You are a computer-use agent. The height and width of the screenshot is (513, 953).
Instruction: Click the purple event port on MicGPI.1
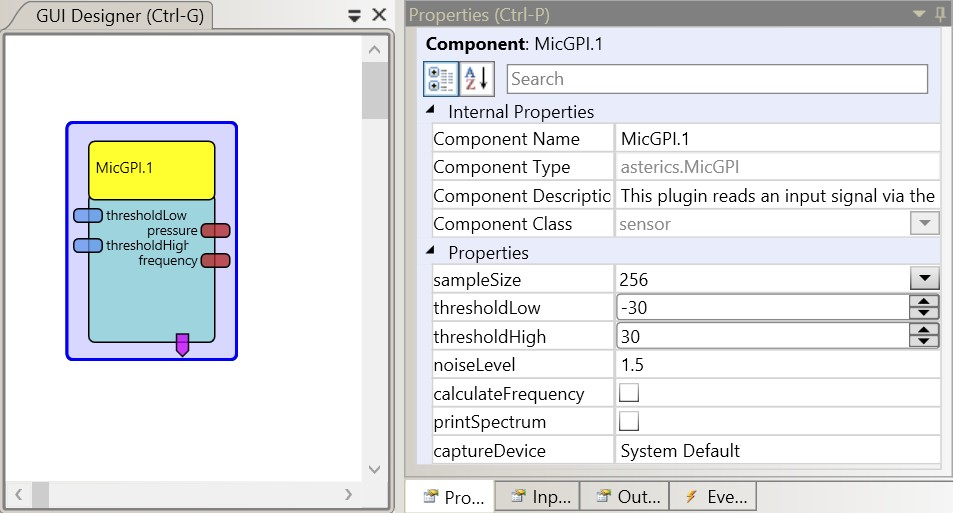(x=182, y=345)
